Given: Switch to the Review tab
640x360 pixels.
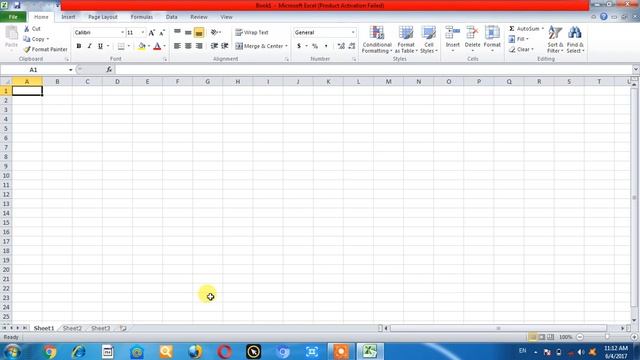Looking at the screenshot, I should [x=199, y=17].
